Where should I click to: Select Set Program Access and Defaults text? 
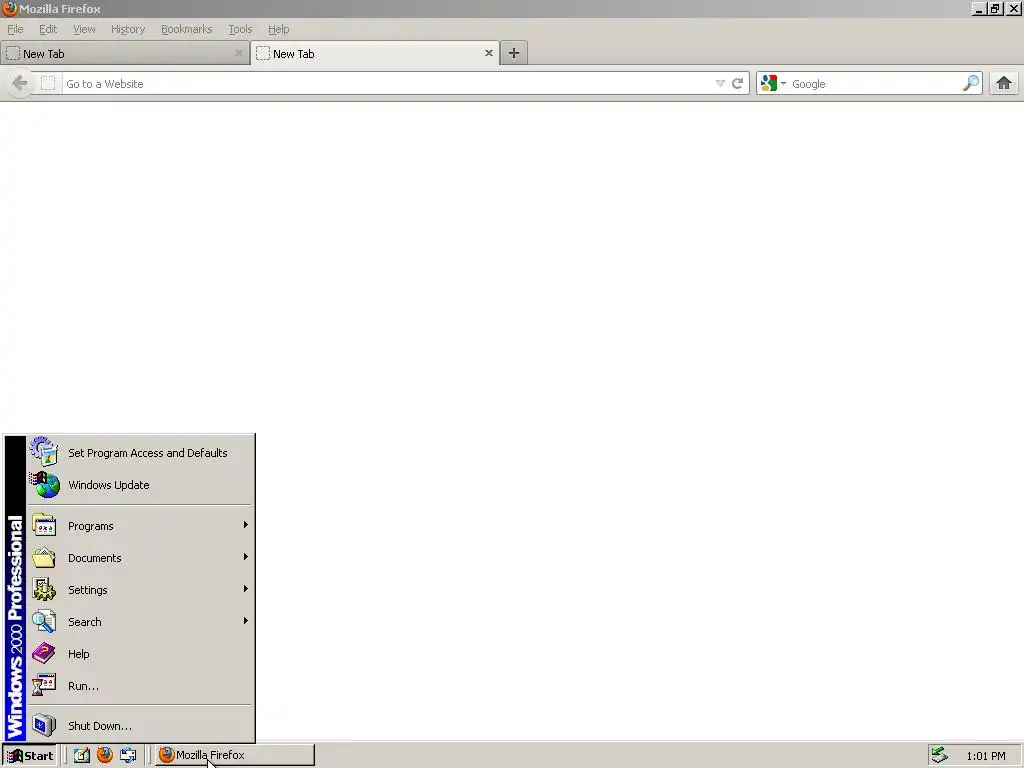(x=148, y=453)
